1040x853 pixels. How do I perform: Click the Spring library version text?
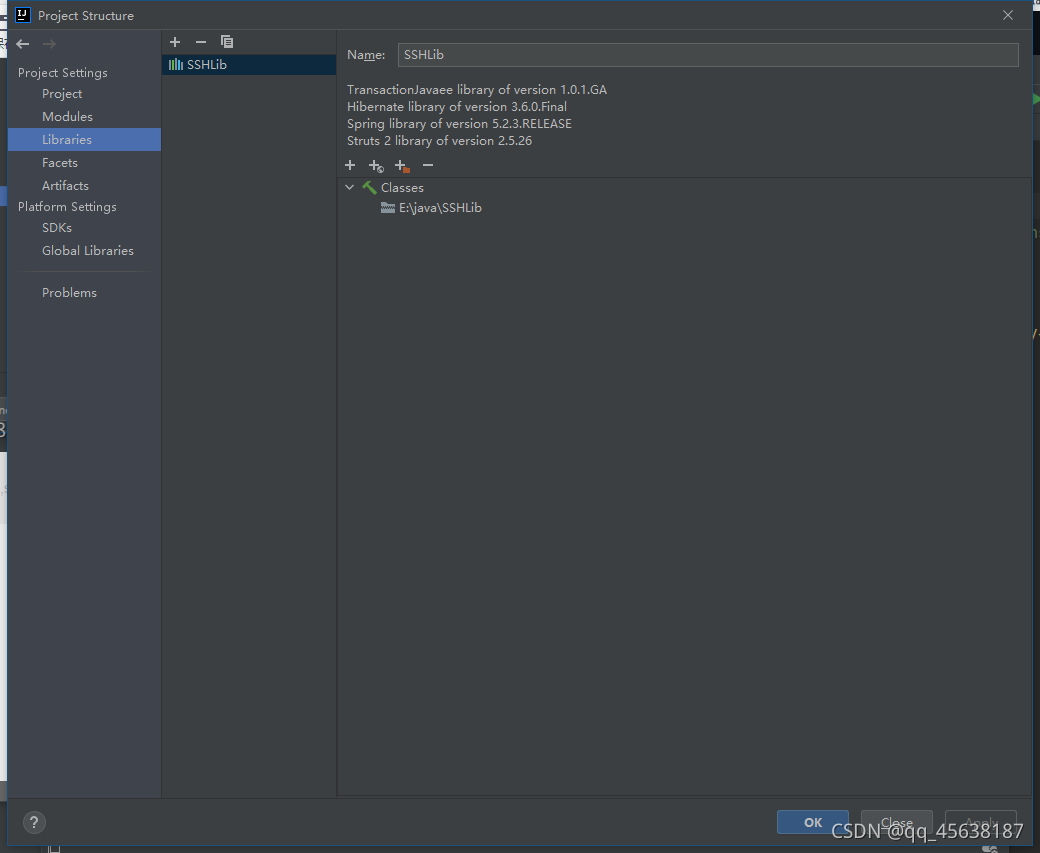click(459, 124)
